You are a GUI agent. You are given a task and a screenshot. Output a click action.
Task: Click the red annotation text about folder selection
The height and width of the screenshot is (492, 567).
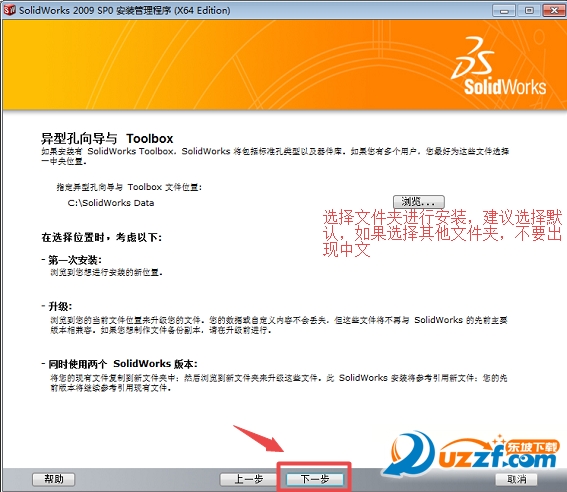[442, 233]
